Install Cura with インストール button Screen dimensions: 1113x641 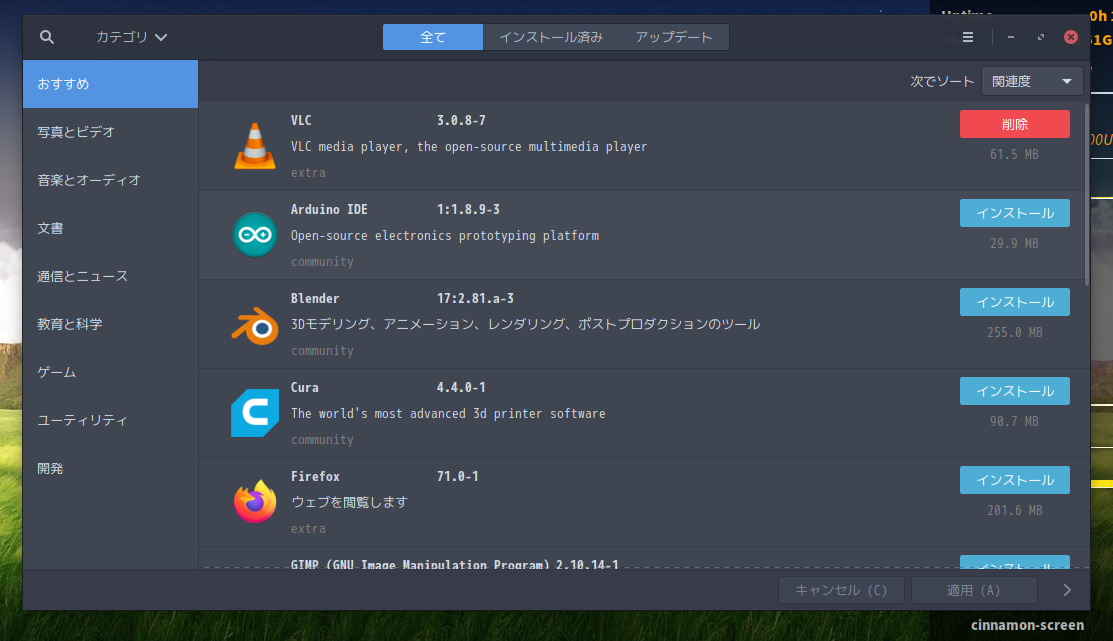click(x=1014, y=391)
